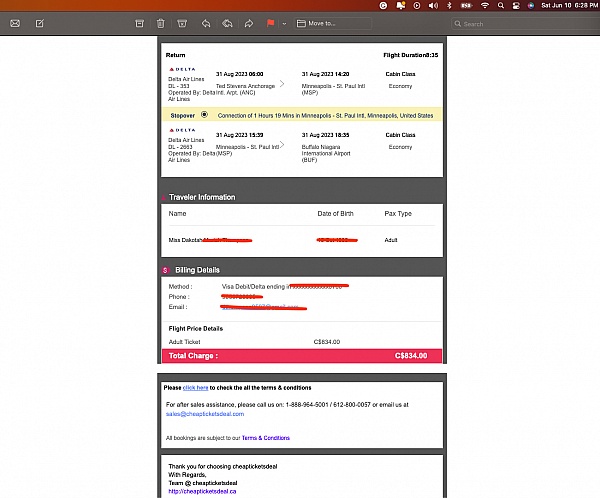Open the Now Playing menu bar icon
This screenshot has height=498, width=600.
coord(417,5)
